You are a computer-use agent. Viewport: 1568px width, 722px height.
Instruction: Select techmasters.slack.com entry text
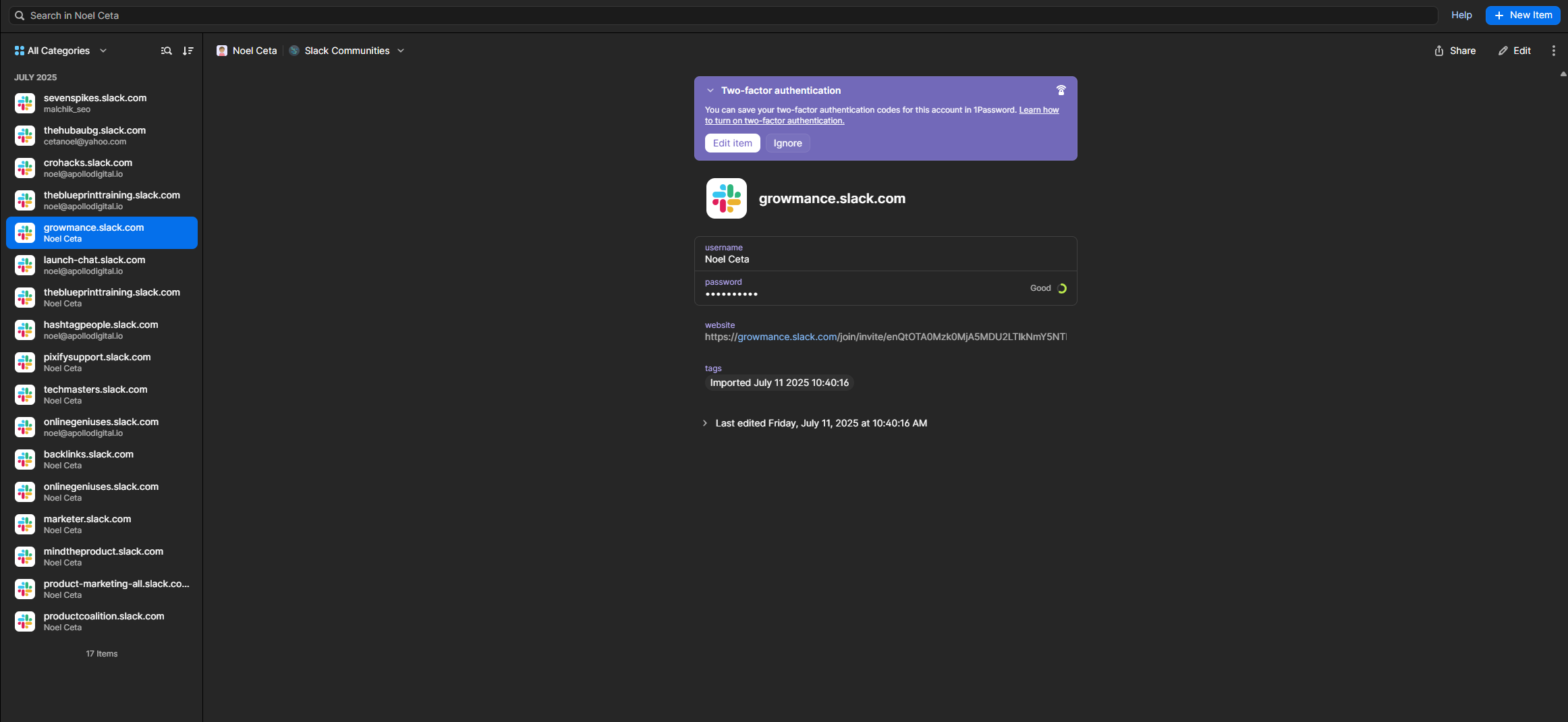tap(96, 389)
